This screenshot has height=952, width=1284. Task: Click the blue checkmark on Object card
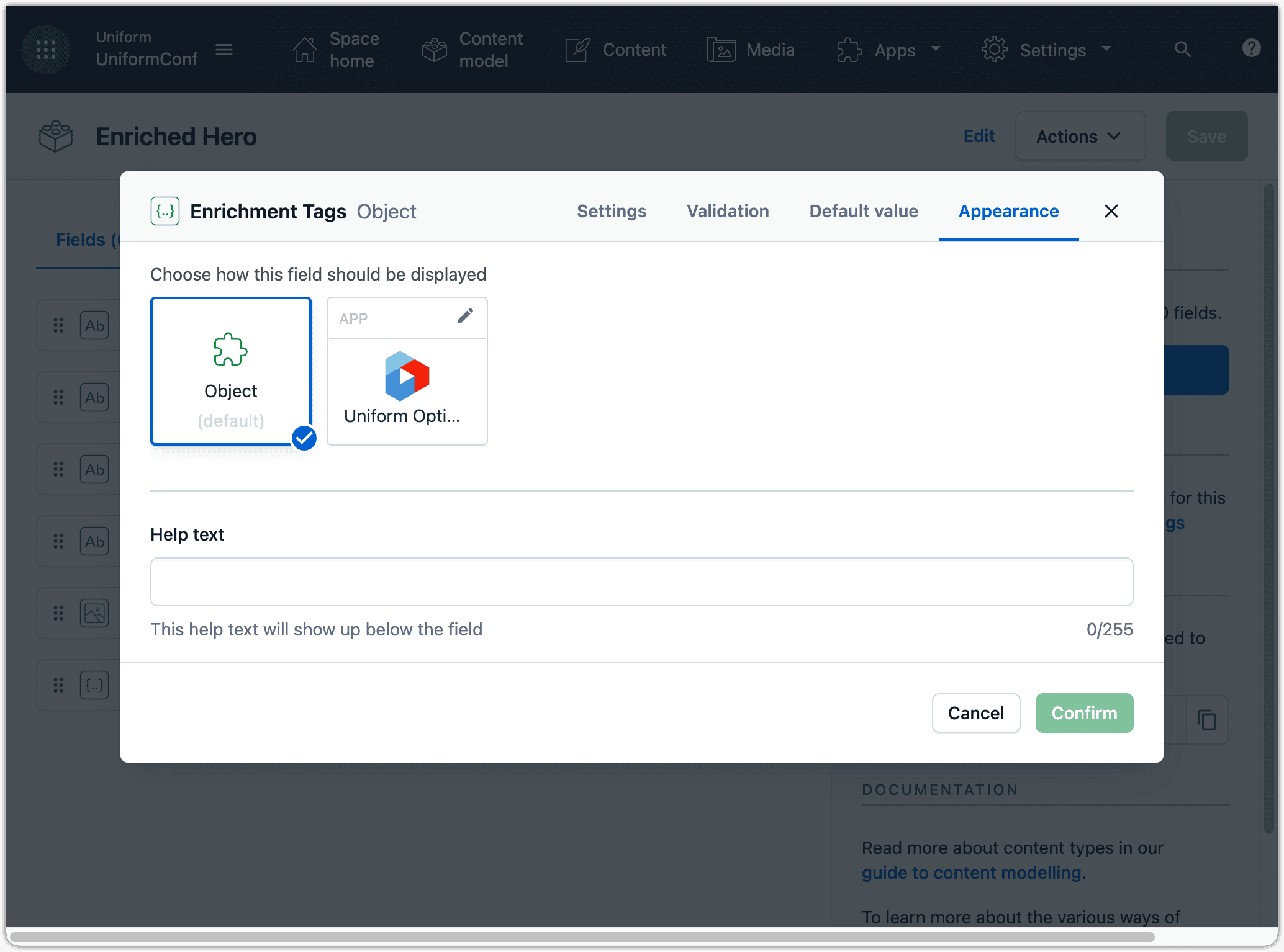[304, 438]
